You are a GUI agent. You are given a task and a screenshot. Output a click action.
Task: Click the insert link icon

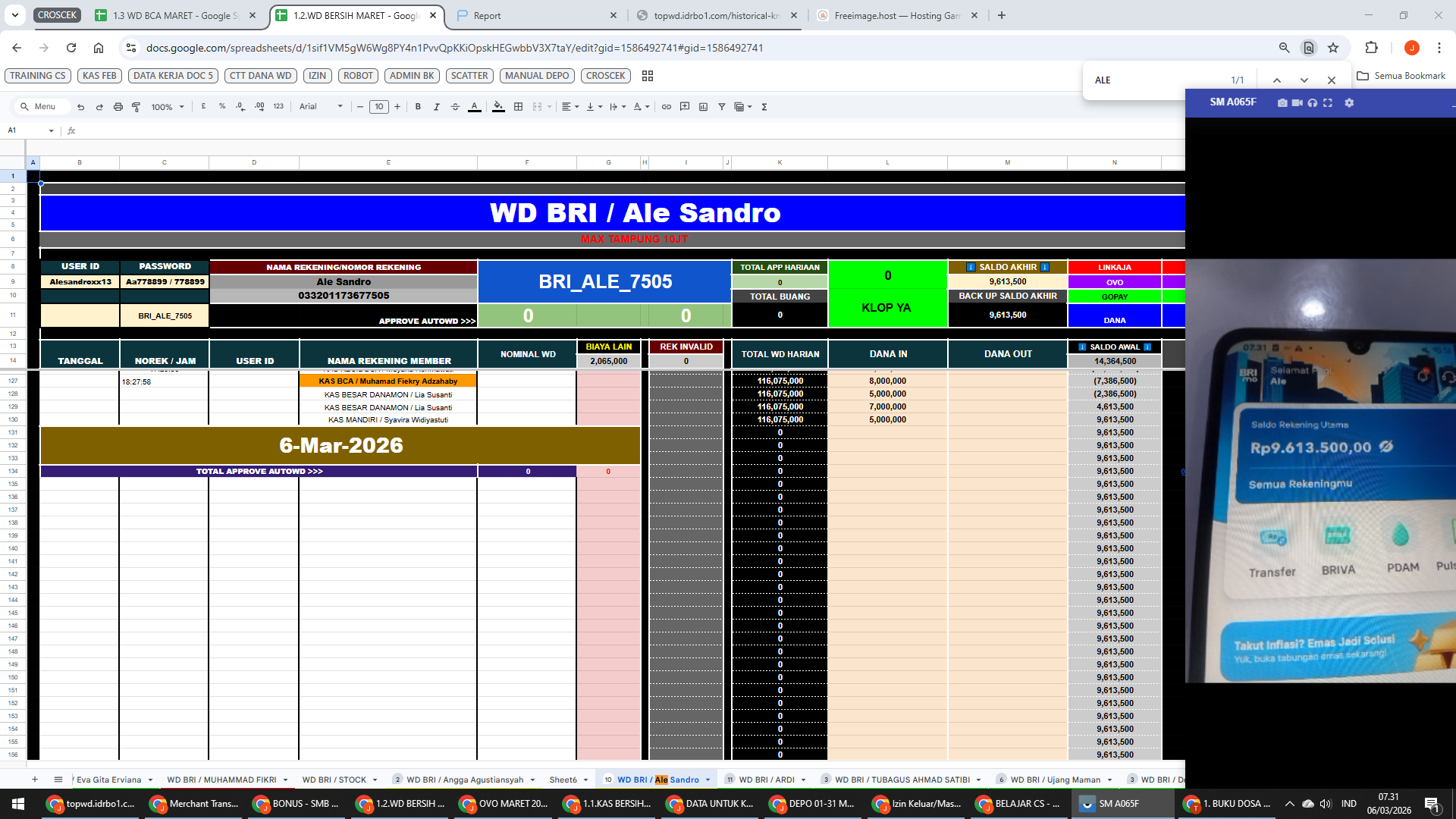pos(666,107)
